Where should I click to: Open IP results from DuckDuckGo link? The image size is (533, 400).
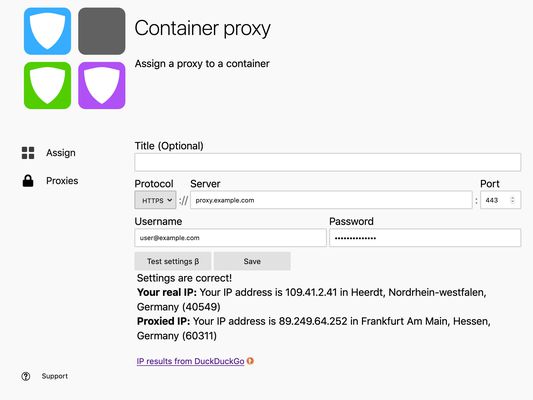pyautogui.click(x=190, y=361)
